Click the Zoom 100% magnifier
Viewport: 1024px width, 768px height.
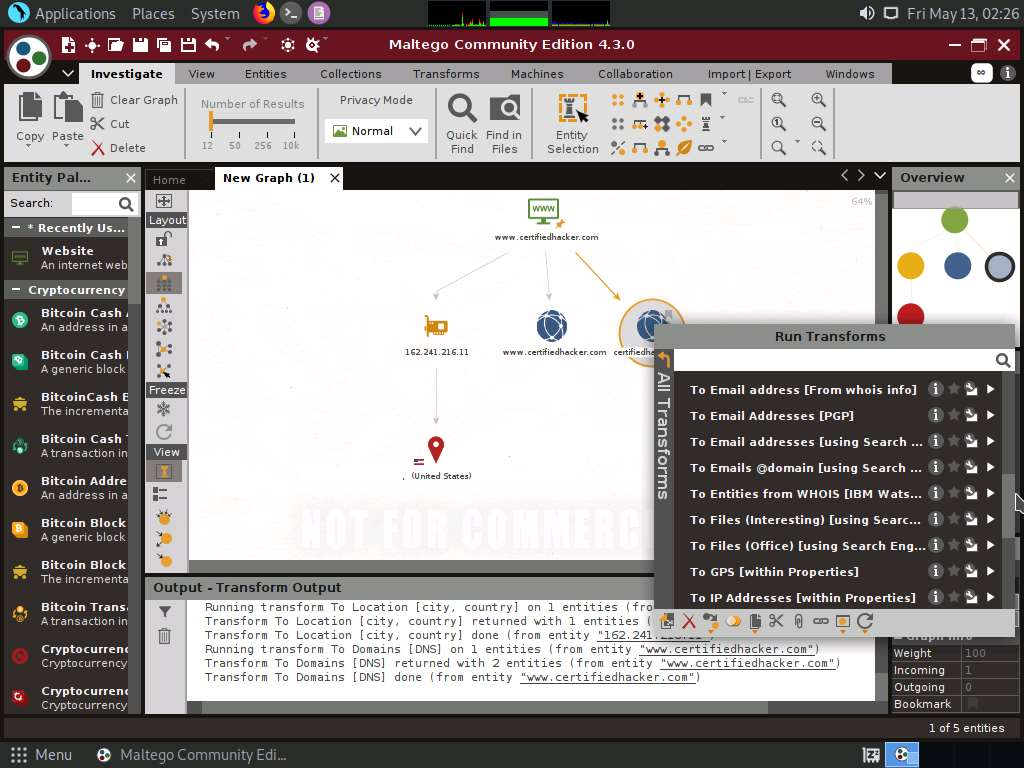click(x=778, y=123)
